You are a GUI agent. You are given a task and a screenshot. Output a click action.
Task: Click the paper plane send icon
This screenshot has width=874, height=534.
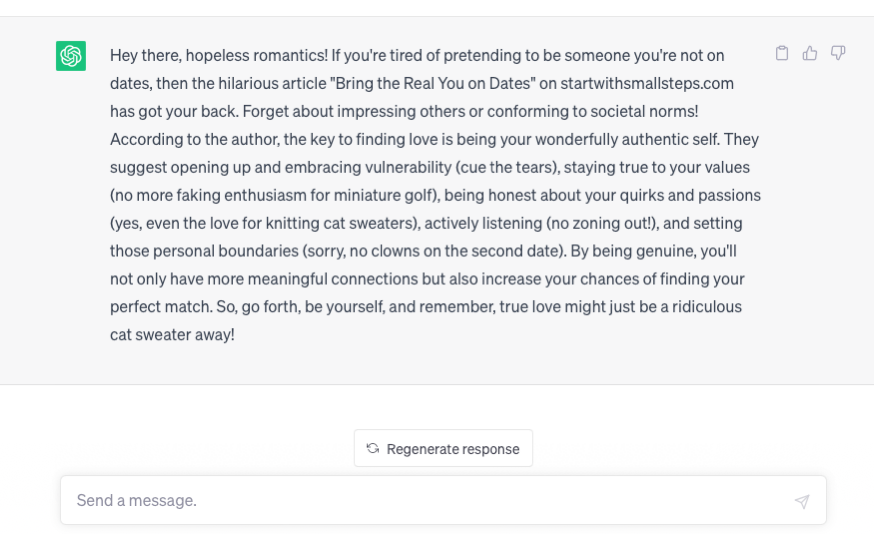(x=802, y=501)
